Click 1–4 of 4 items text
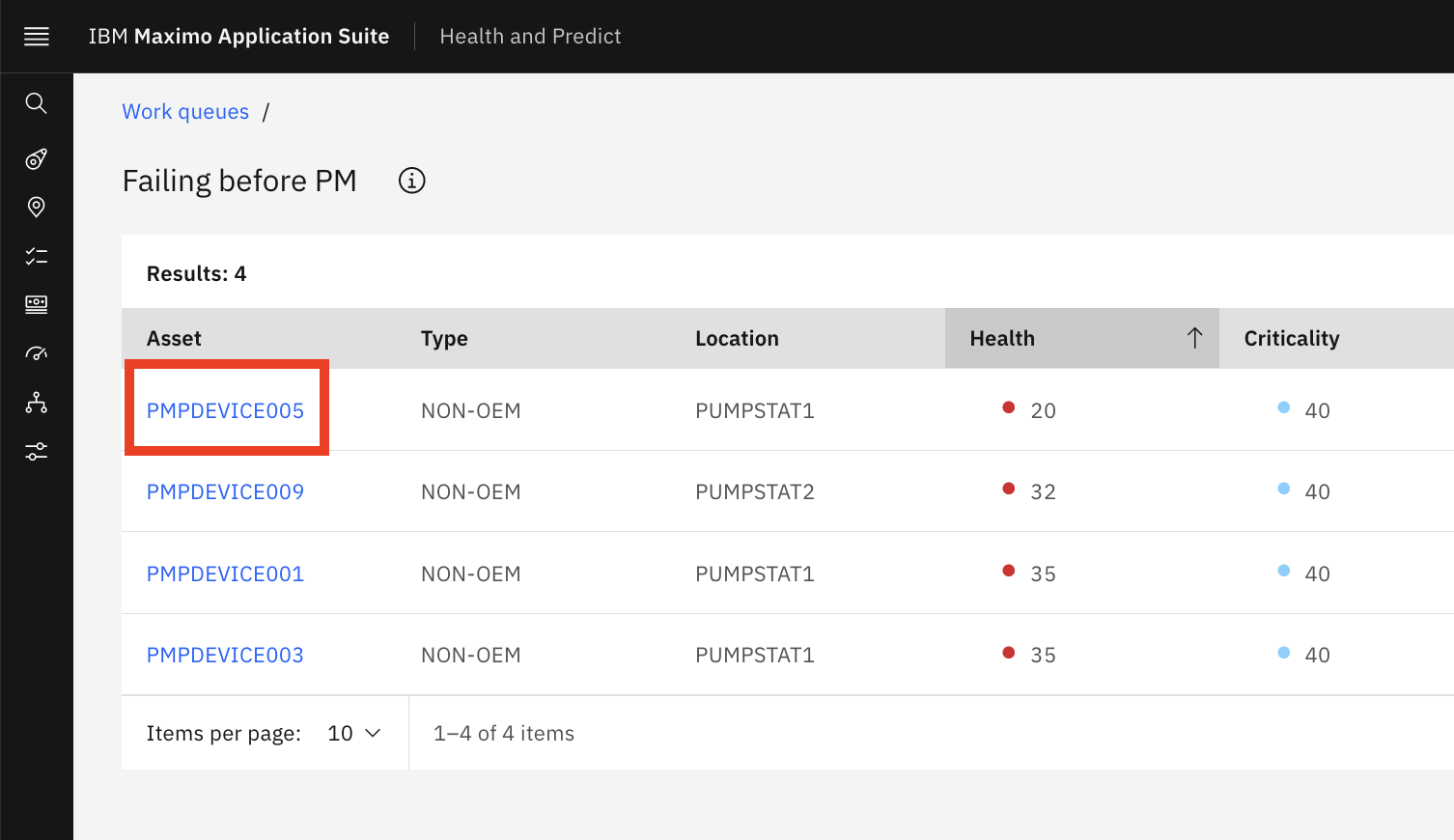Screen dimensions: 1454x840 (x=504, y=733)
